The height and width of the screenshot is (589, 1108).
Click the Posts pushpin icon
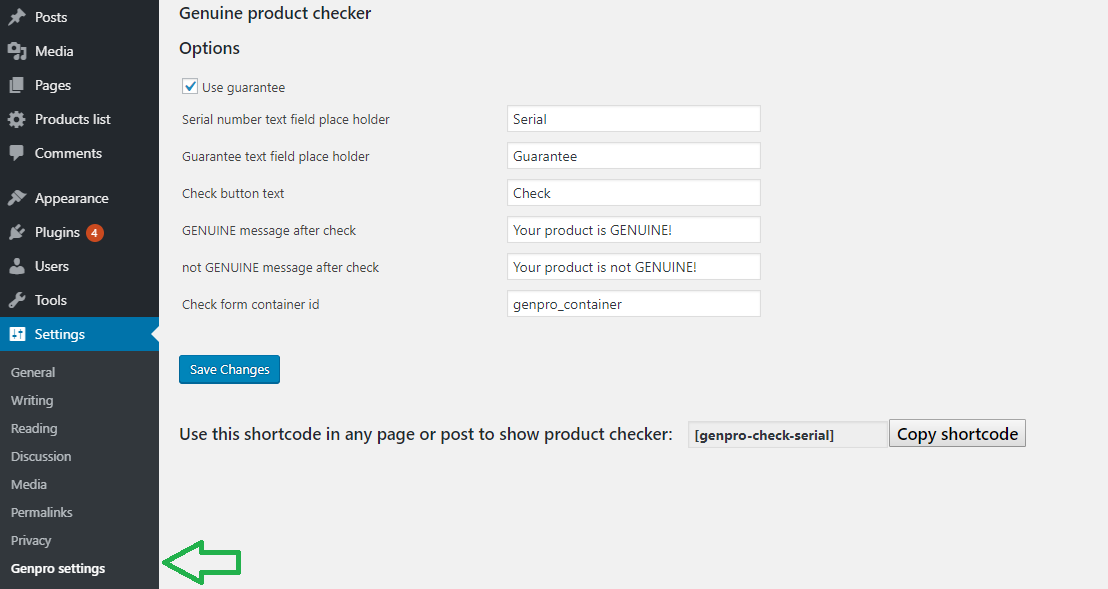(17, 17)
